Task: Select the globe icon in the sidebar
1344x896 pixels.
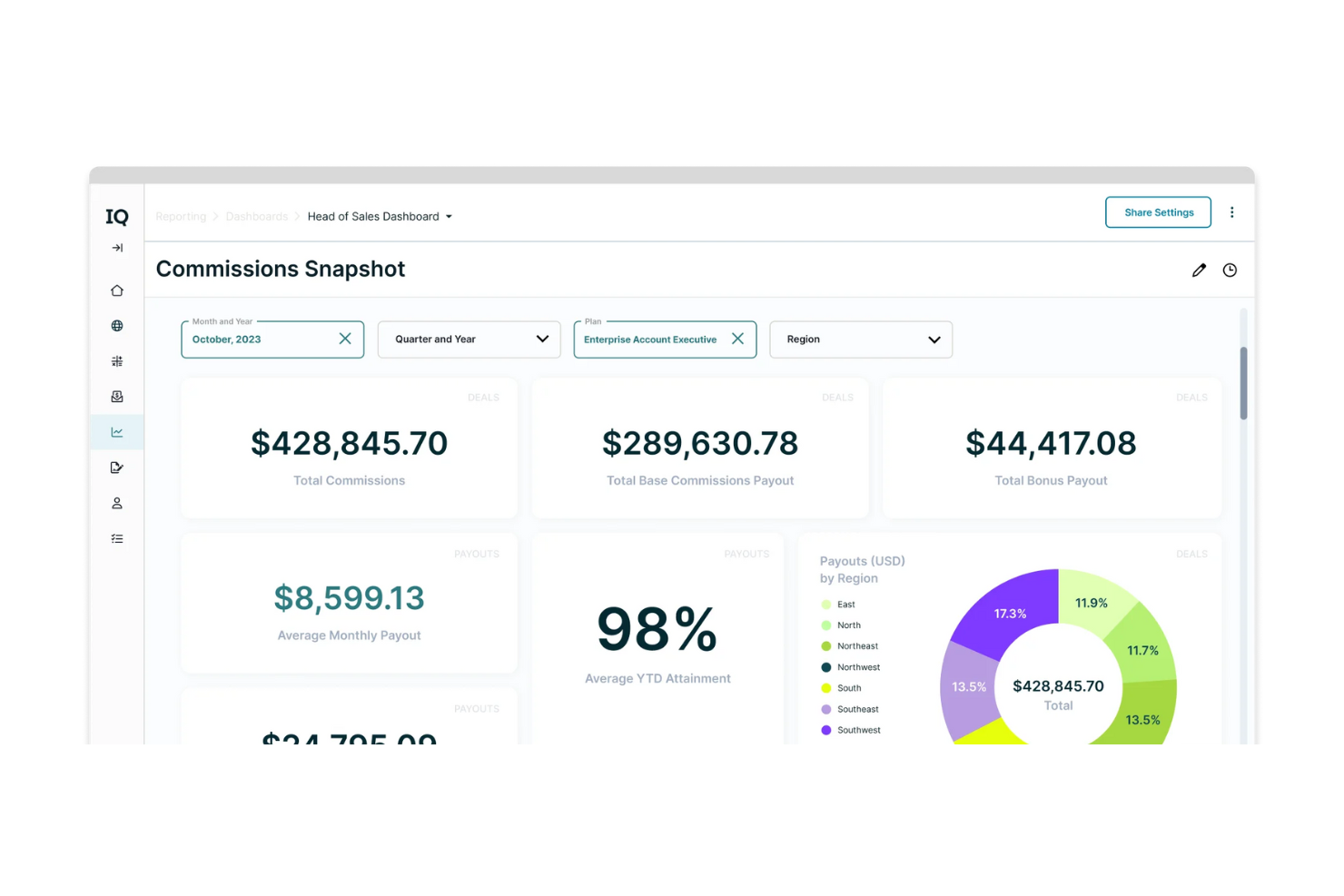Action: (x=116, y=325)
